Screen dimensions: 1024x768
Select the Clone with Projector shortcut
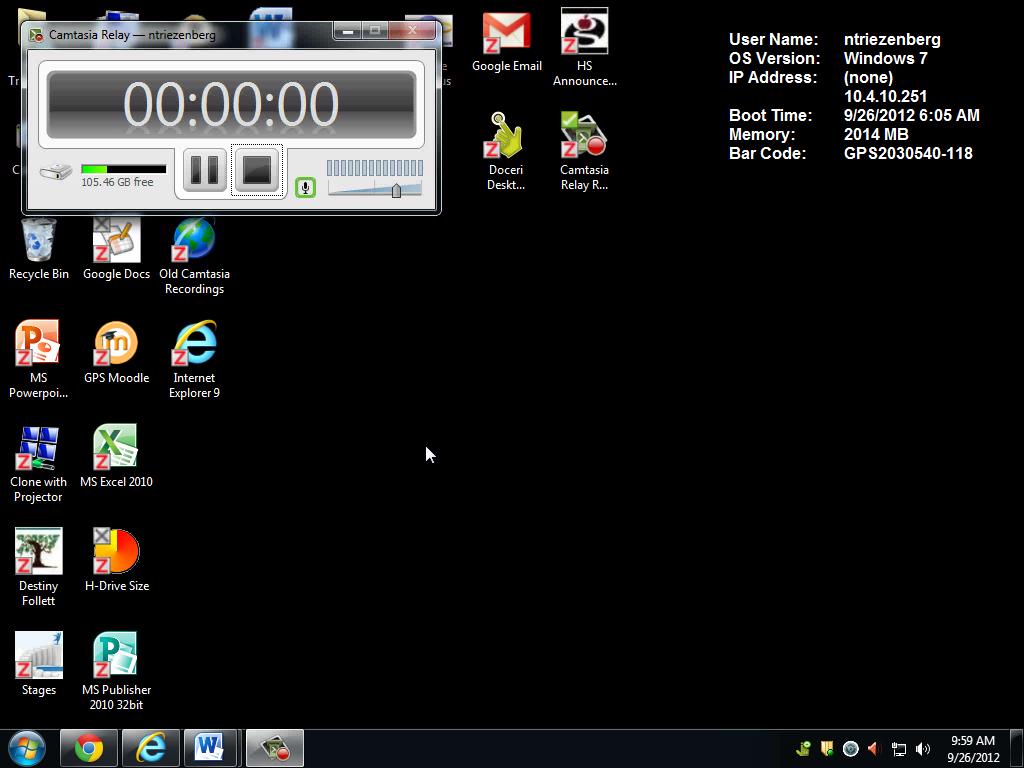(x=38, y=464)
